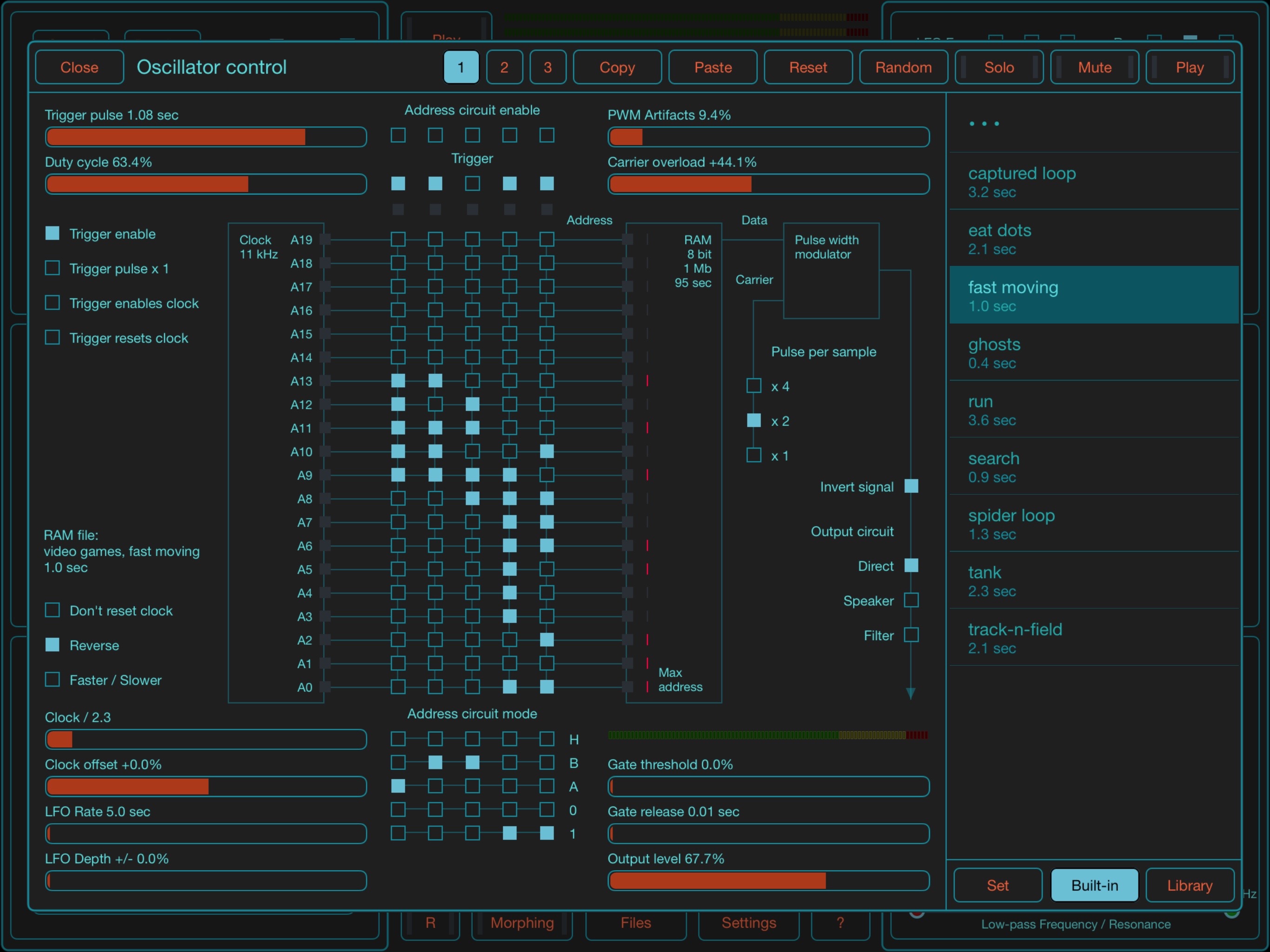
Task: Disable the Reverse playback option
Action: click(x=52, y=645)
